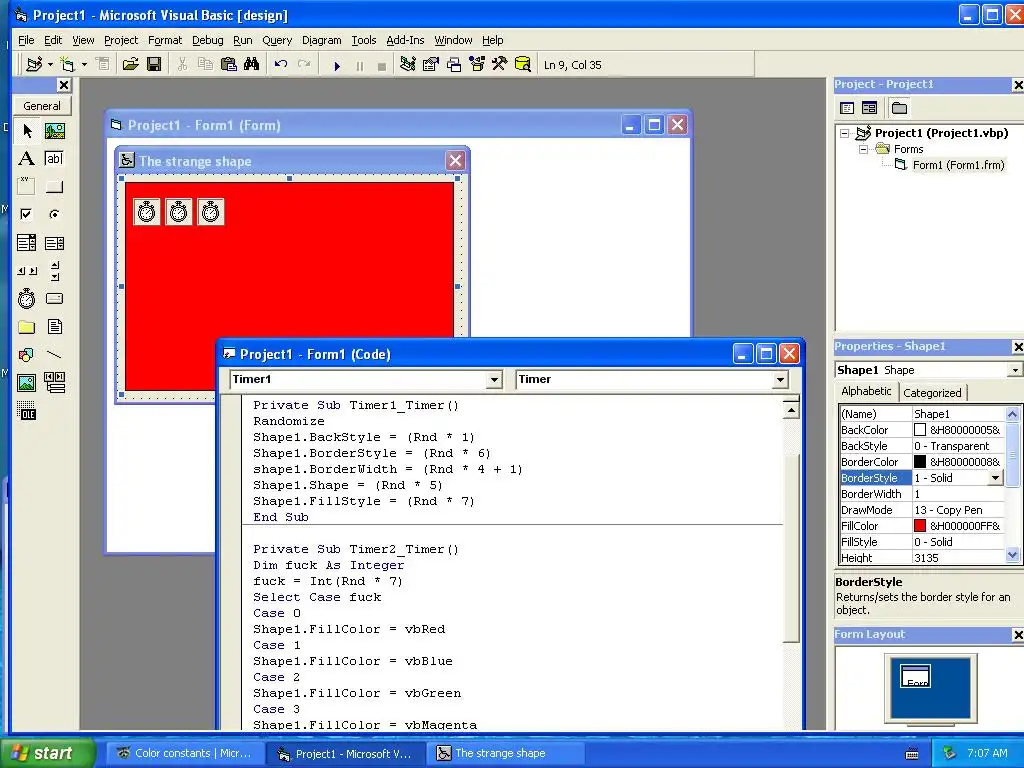This screenshot has width=1024, height=768.
Task: Open the Diagram menu
Action: tap(321, 40)
